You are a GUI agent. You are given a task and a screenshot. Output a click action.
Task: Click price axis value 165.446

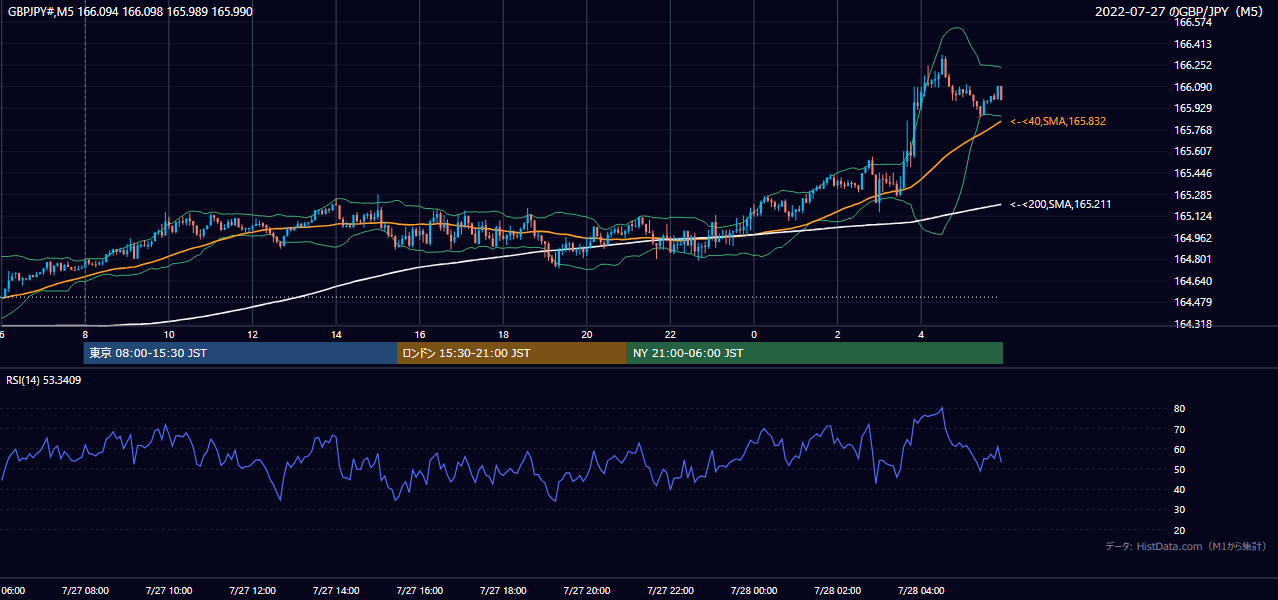pos(1192,173)
